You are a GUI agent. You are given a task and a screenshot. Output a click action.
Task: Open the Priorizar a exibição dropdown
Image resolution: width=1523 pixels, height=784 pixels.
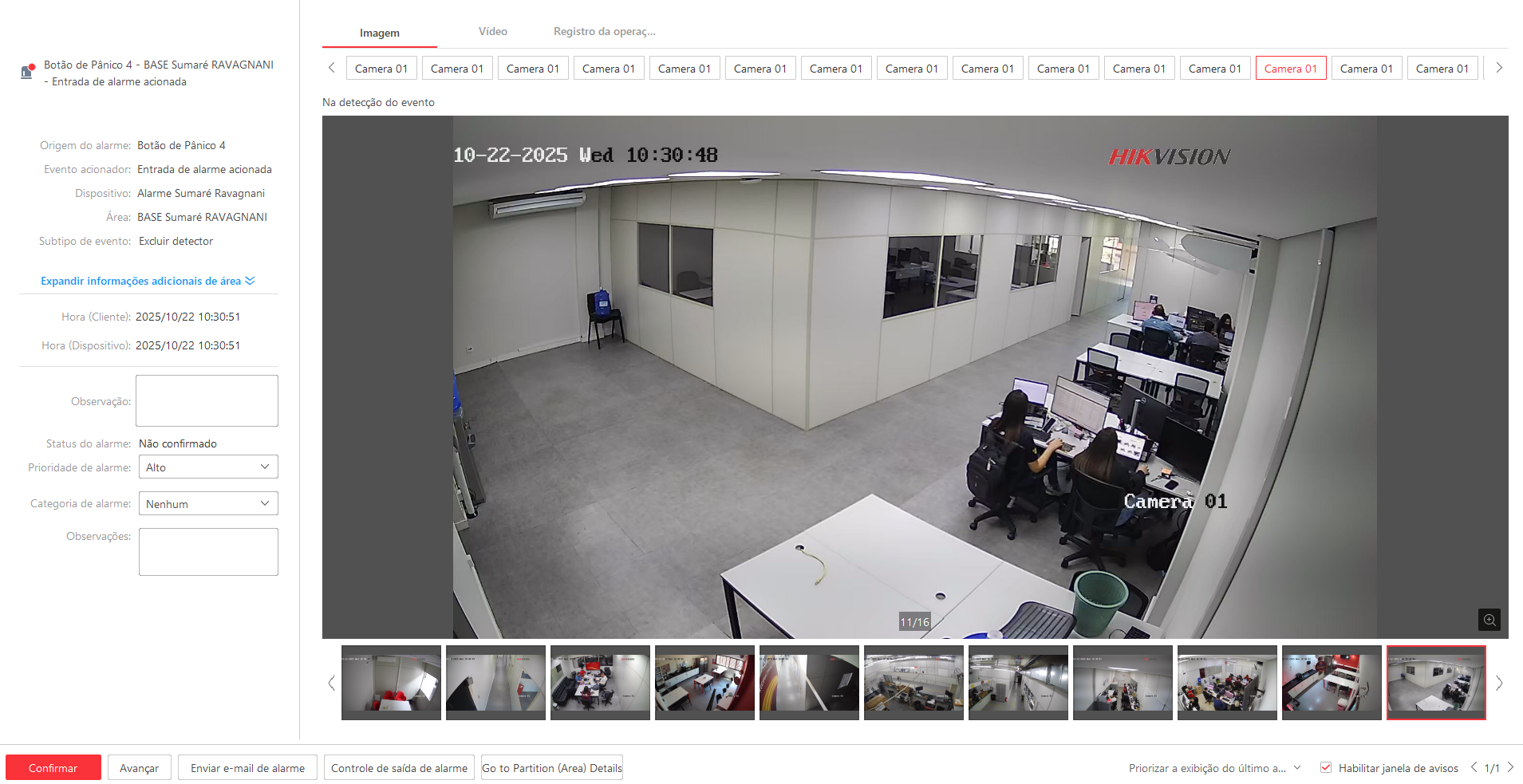[1214, 768]
